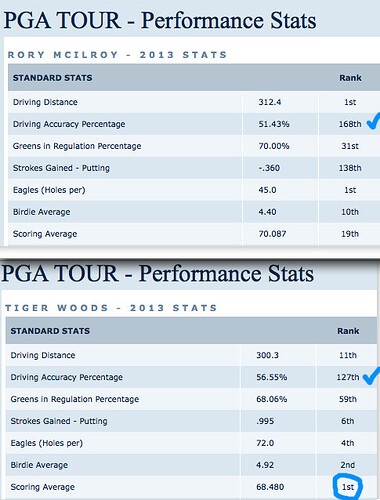This screenshot has width=380, height=500.
Task: Select McIlroy's Strokes Gained - Putting label
Action: tap(61, 168)
